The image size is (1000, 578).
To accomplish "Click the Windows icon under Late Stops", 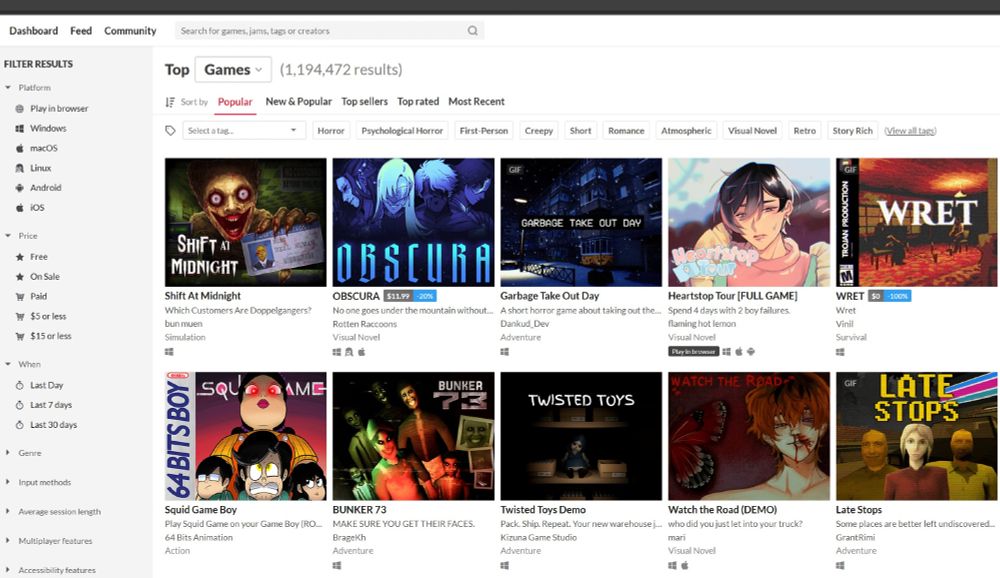I will point(840,565).
